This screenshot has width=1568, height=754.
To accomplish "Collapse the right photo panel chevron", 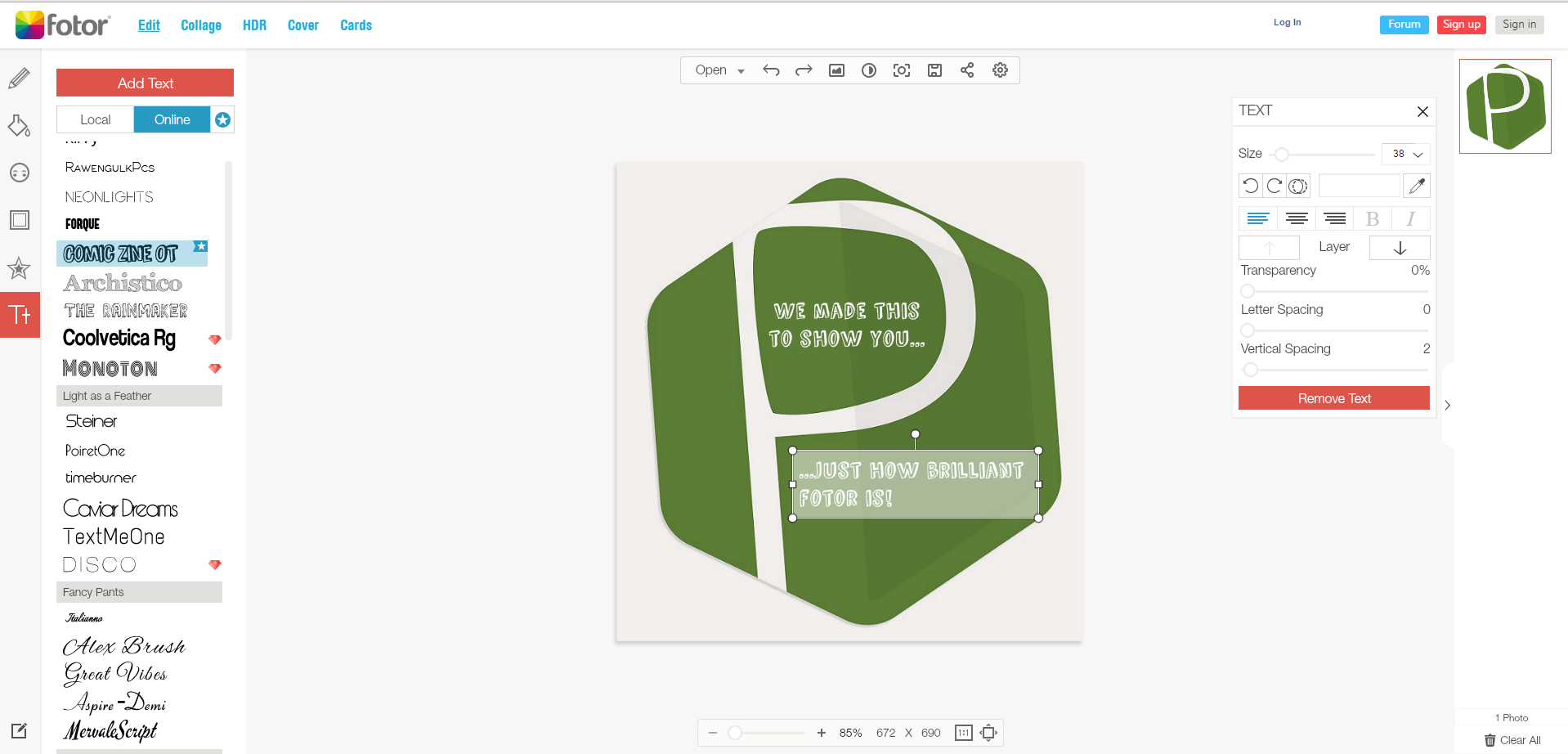I will pos(1447,405).
